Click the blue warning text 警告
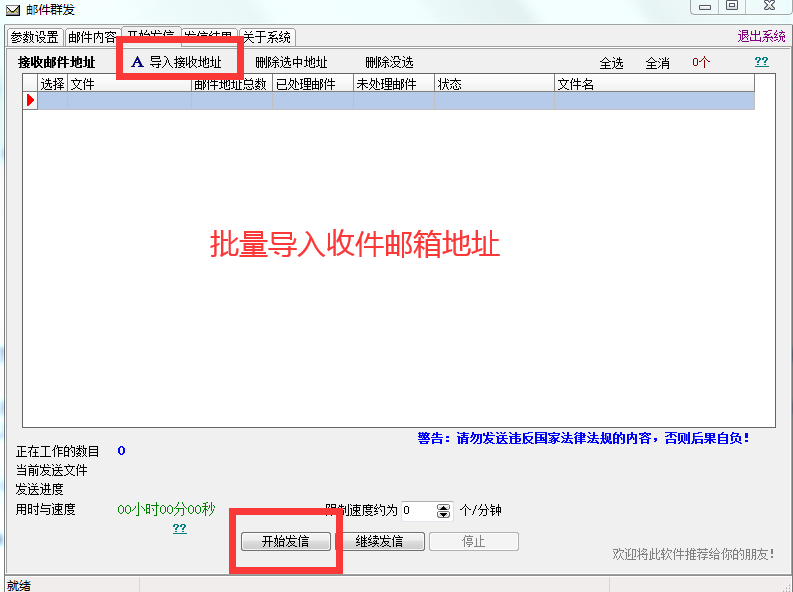 click(584, 438)
